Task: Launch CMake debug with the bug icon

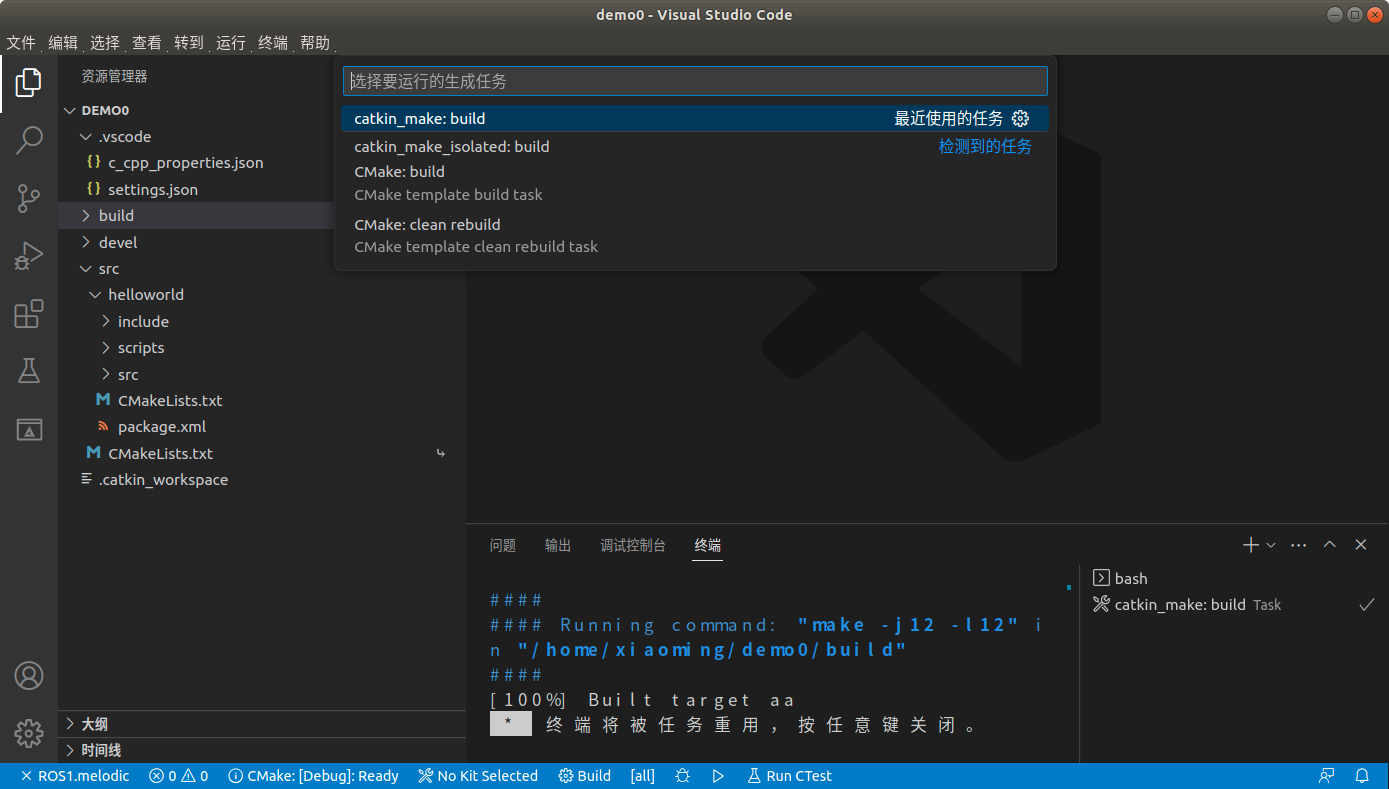Action: 682,775
